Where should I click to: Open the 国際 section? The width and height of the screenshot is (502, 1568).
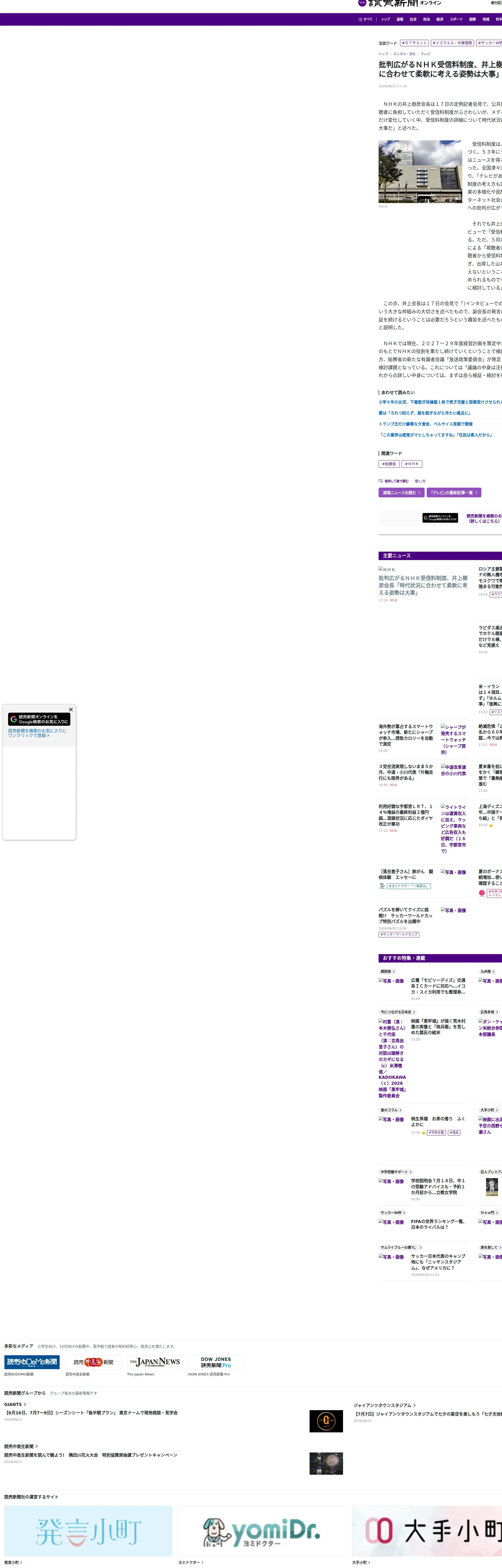coord(472,20)
